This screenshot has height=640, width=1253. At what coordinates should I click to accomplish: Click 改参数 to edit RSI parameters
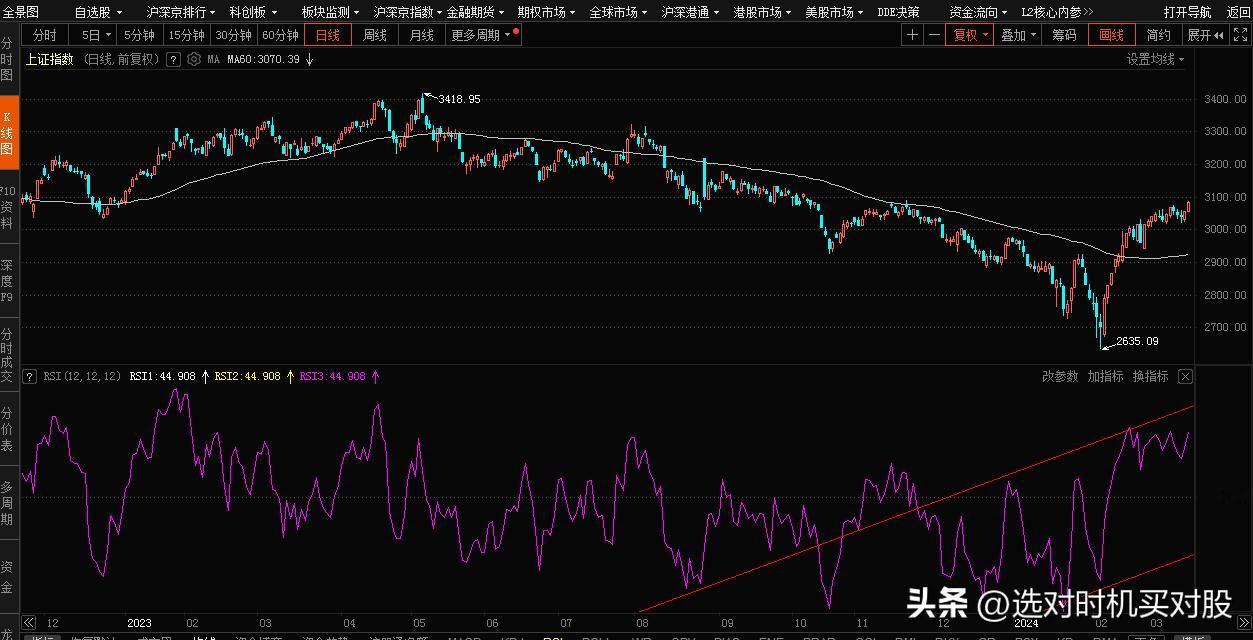point(1060,377)
